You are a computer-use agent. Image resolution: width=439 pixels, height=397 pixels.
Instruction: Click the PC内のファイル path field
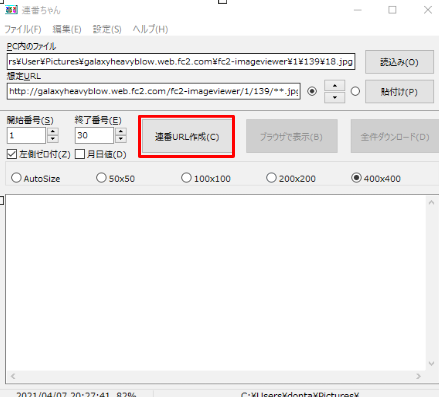pyautogui.click(x=181, y=61)
